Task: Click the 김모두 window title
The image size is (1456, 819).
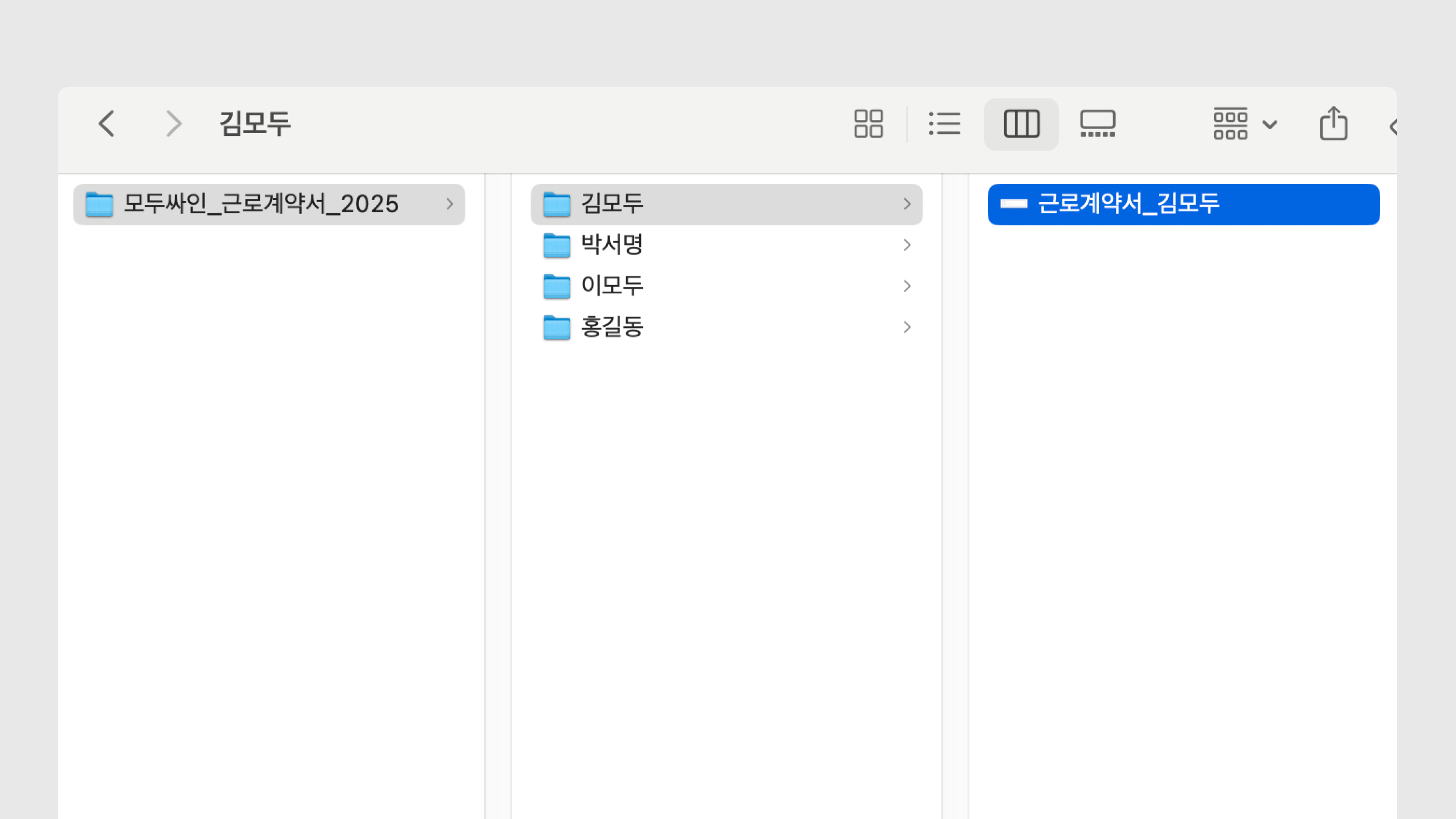Action: (x=255, y=124)
